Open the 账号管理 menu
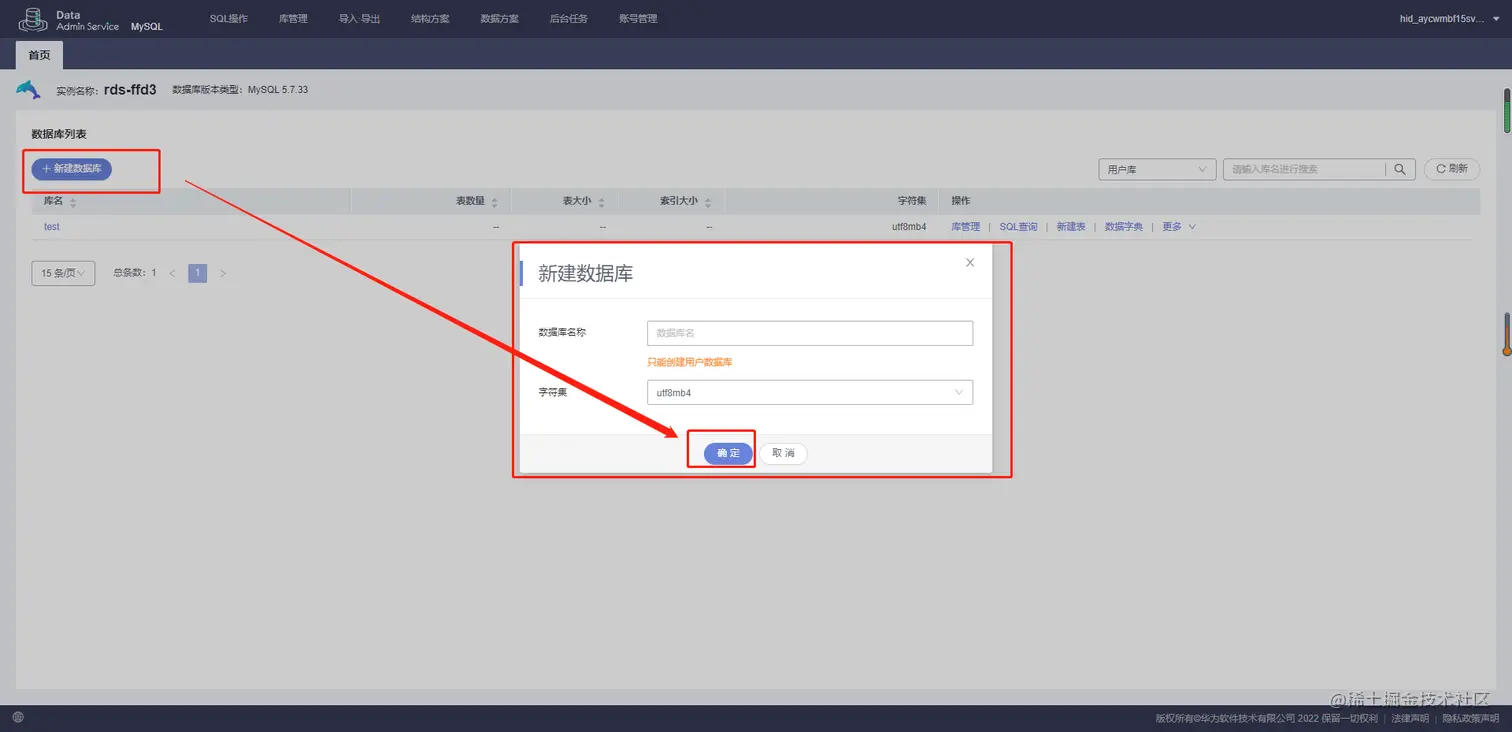Viewport: 1512px width, 732px height. point(638,19)
